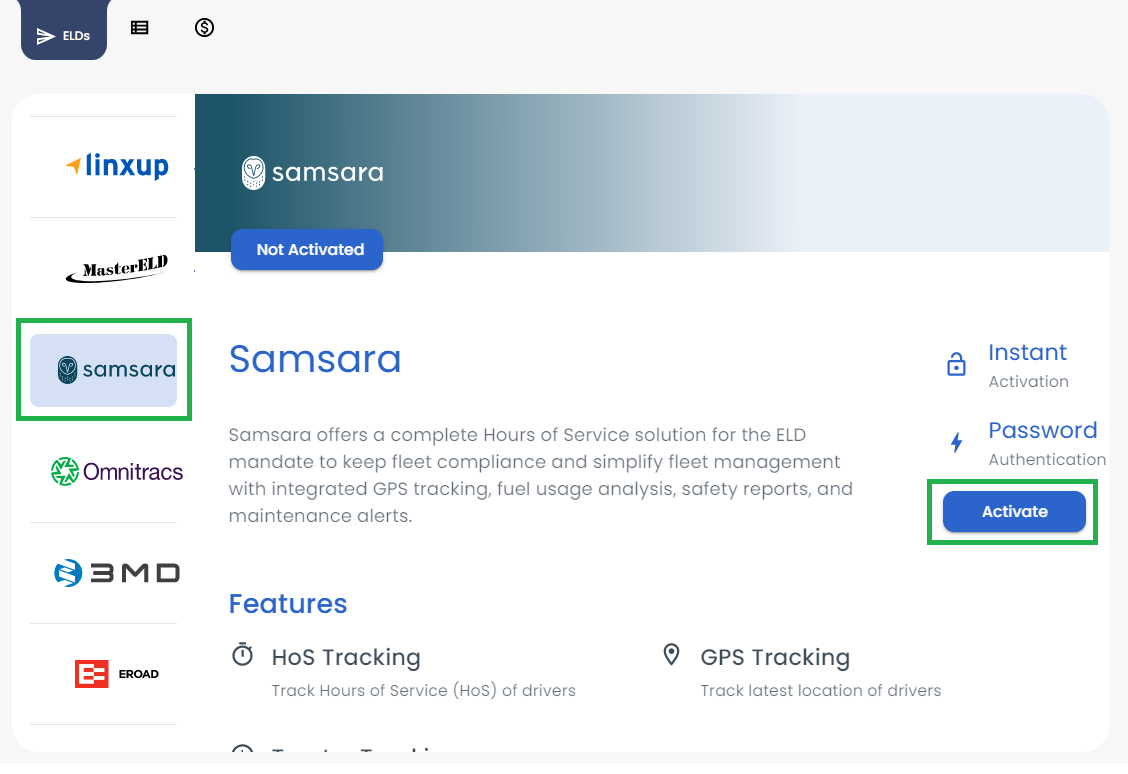Click the HoS Tracking stopwatch icon

242,655
